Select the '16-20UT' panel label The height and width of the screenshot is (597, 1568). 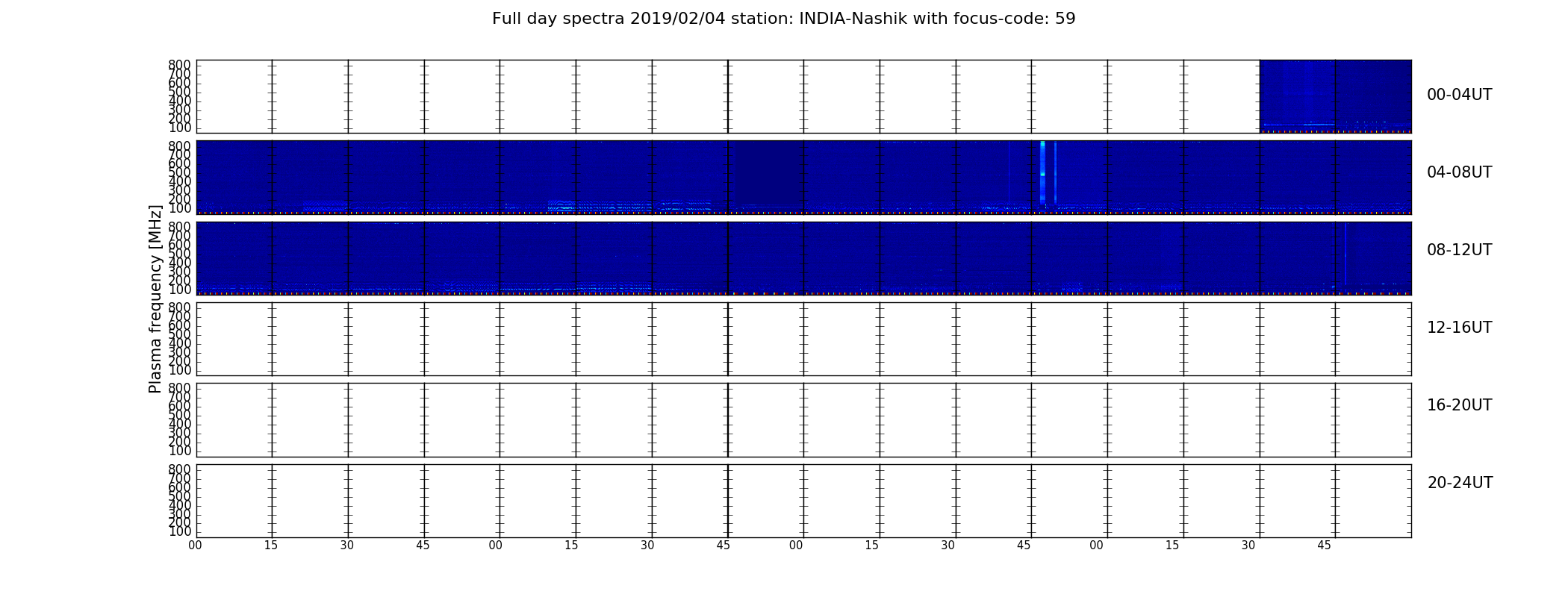[1459, 405]
